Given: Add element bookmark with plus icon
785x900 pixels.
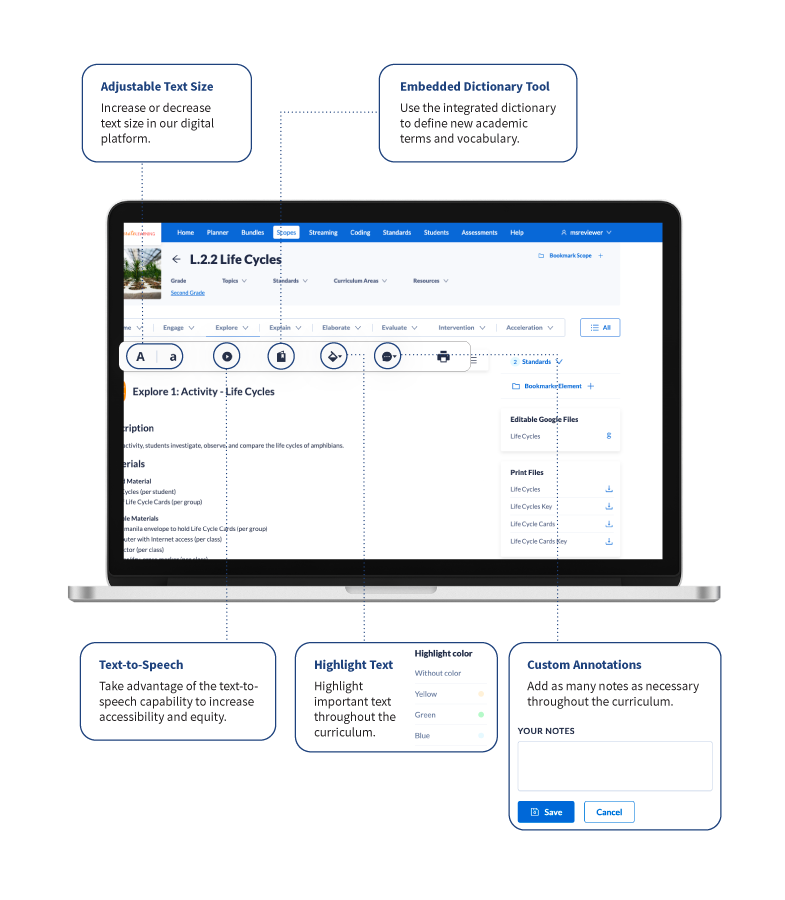Looking at the screenshot, I should tap(590, 386).
